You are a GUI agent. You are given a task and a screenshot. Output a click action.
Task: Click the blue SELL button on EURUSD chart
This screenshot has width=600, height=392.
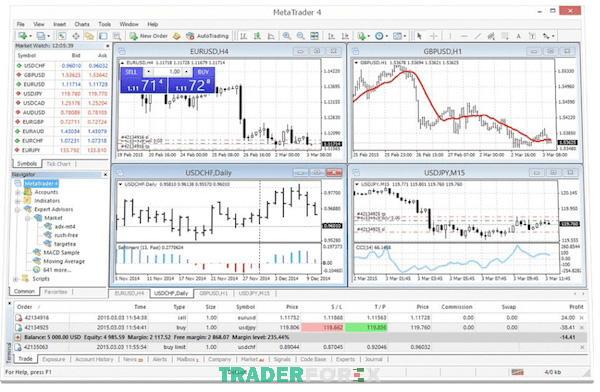coord(132,72)
